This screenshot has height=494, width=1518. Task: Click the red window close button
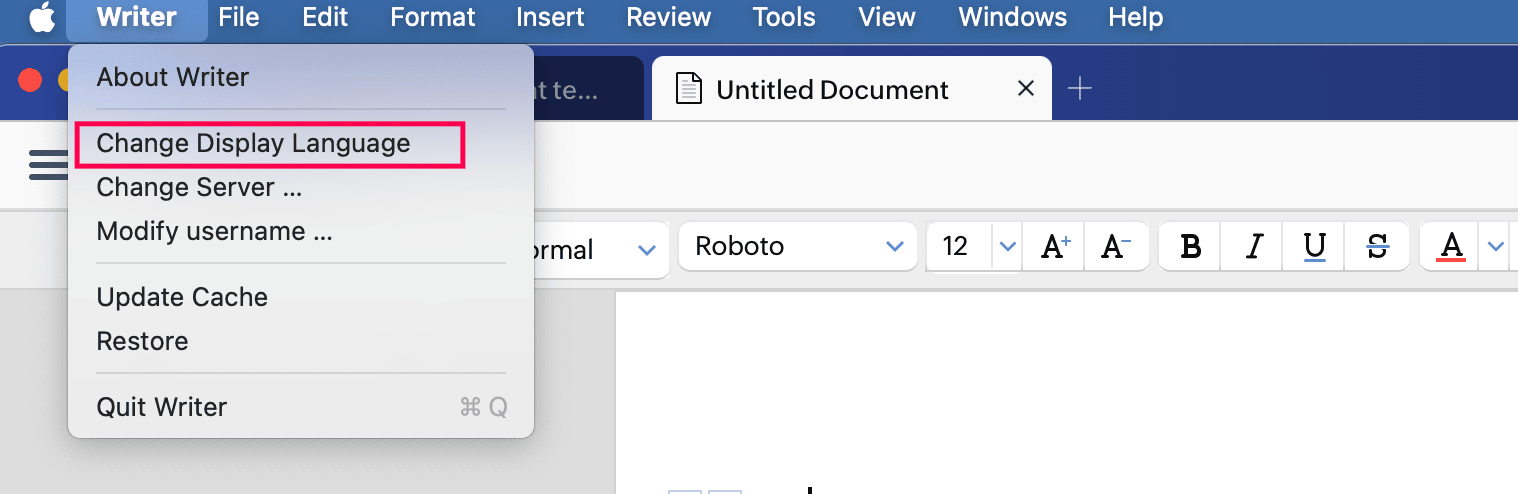30,80
